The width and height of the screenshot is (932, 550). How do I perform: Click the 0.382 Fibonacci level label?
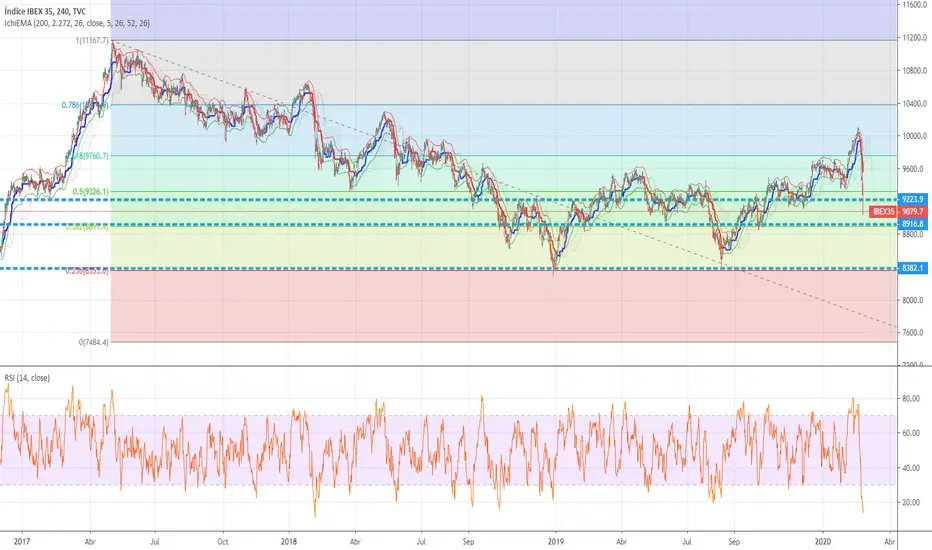click(87, 227)
